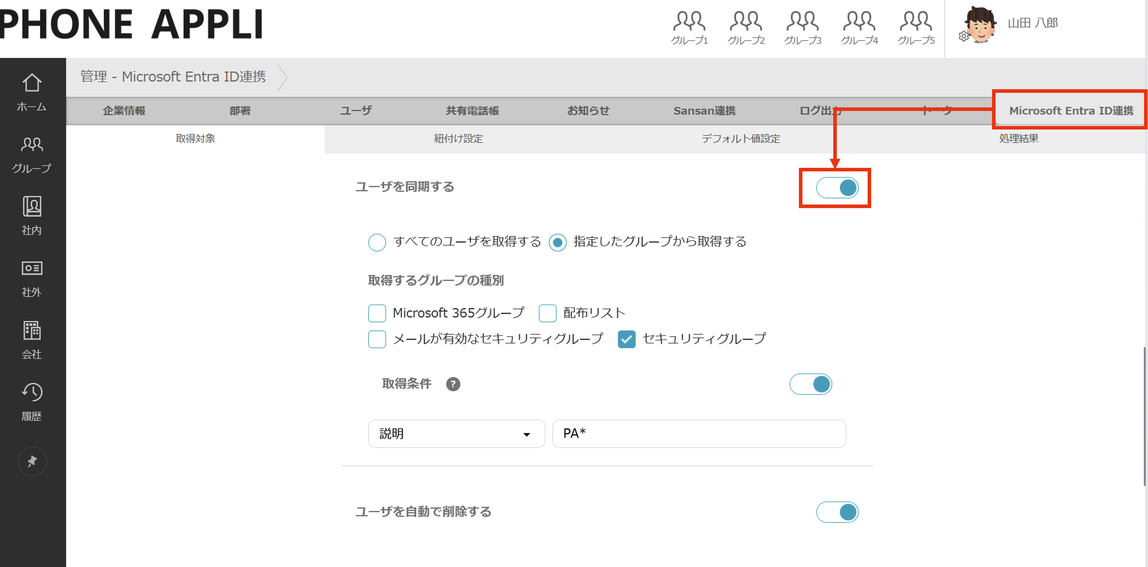
Task: Open Microsoft Entra ID連携 tab
Action: tap(1070, 111)
